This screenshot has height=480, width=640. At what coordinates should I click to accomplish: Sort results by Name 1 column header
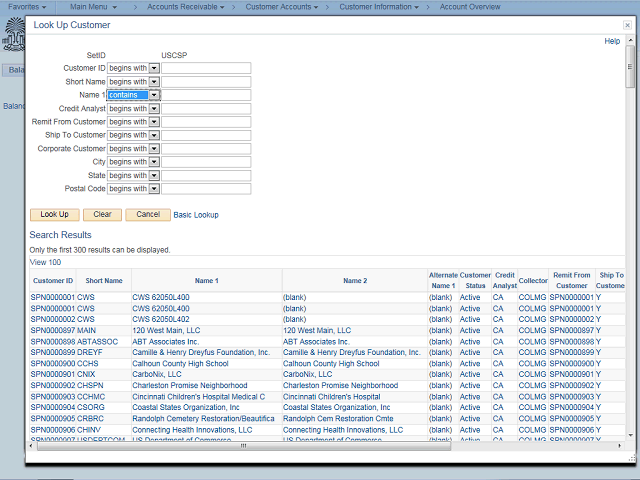tap(207, 280)
